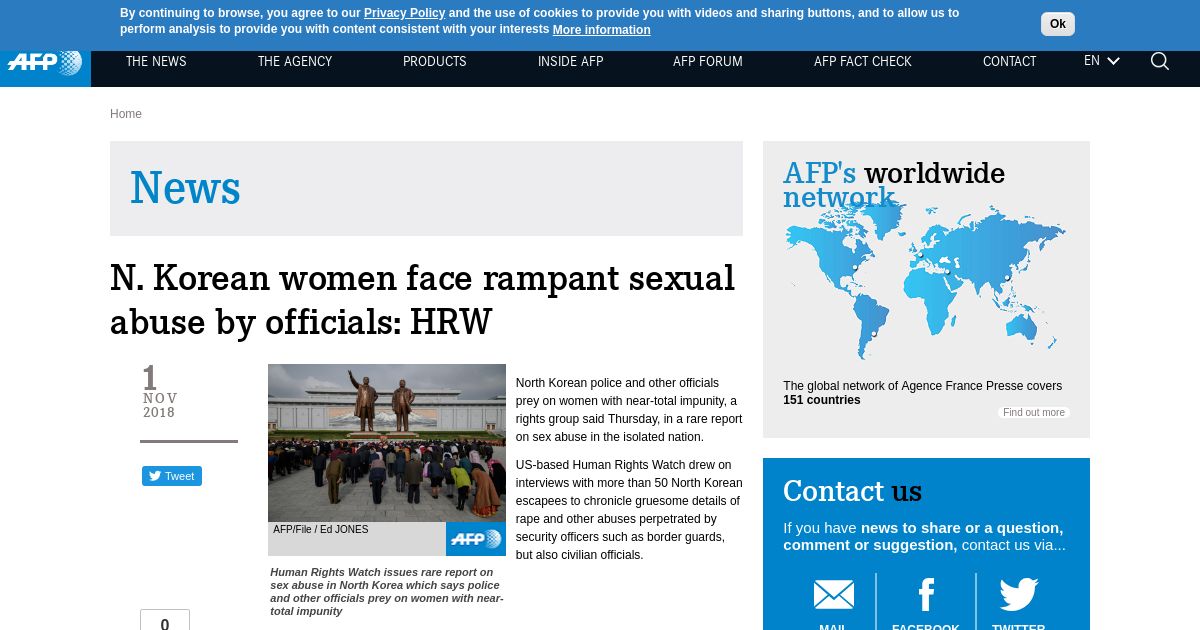Click the News section heading
Screen dimensions: 1200x630
[x=185, y=189]
